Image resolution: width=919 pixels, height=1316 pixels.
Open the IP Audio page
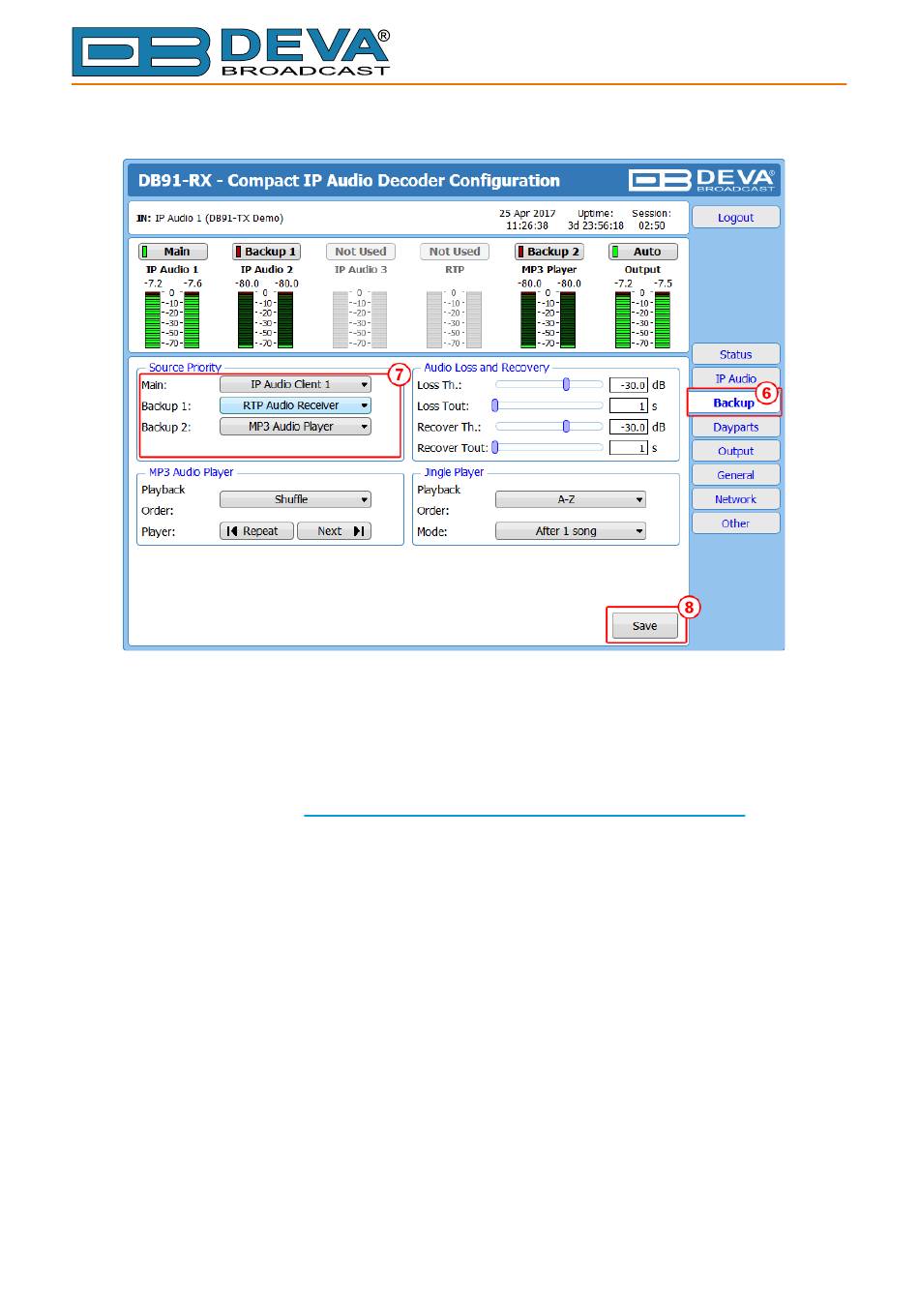pos(735,378)
